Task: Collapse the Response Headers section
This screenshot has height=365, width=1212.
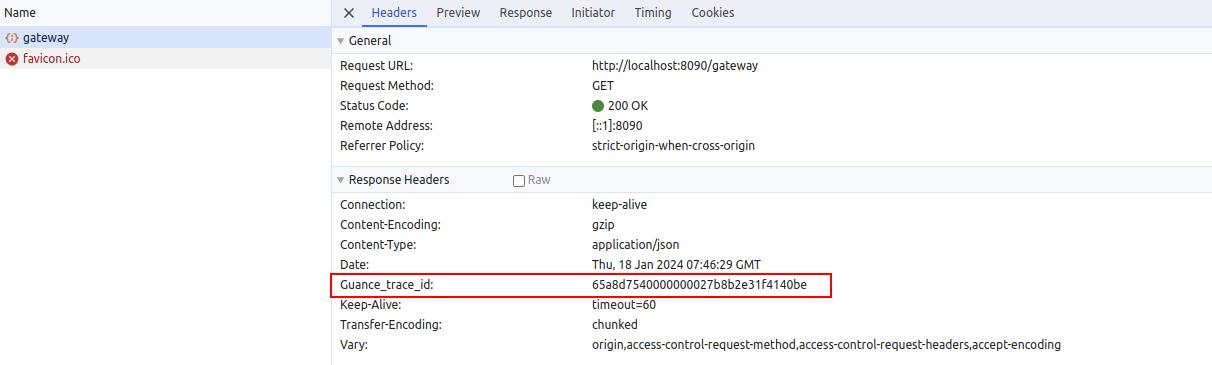Action: tap(341, 180)
